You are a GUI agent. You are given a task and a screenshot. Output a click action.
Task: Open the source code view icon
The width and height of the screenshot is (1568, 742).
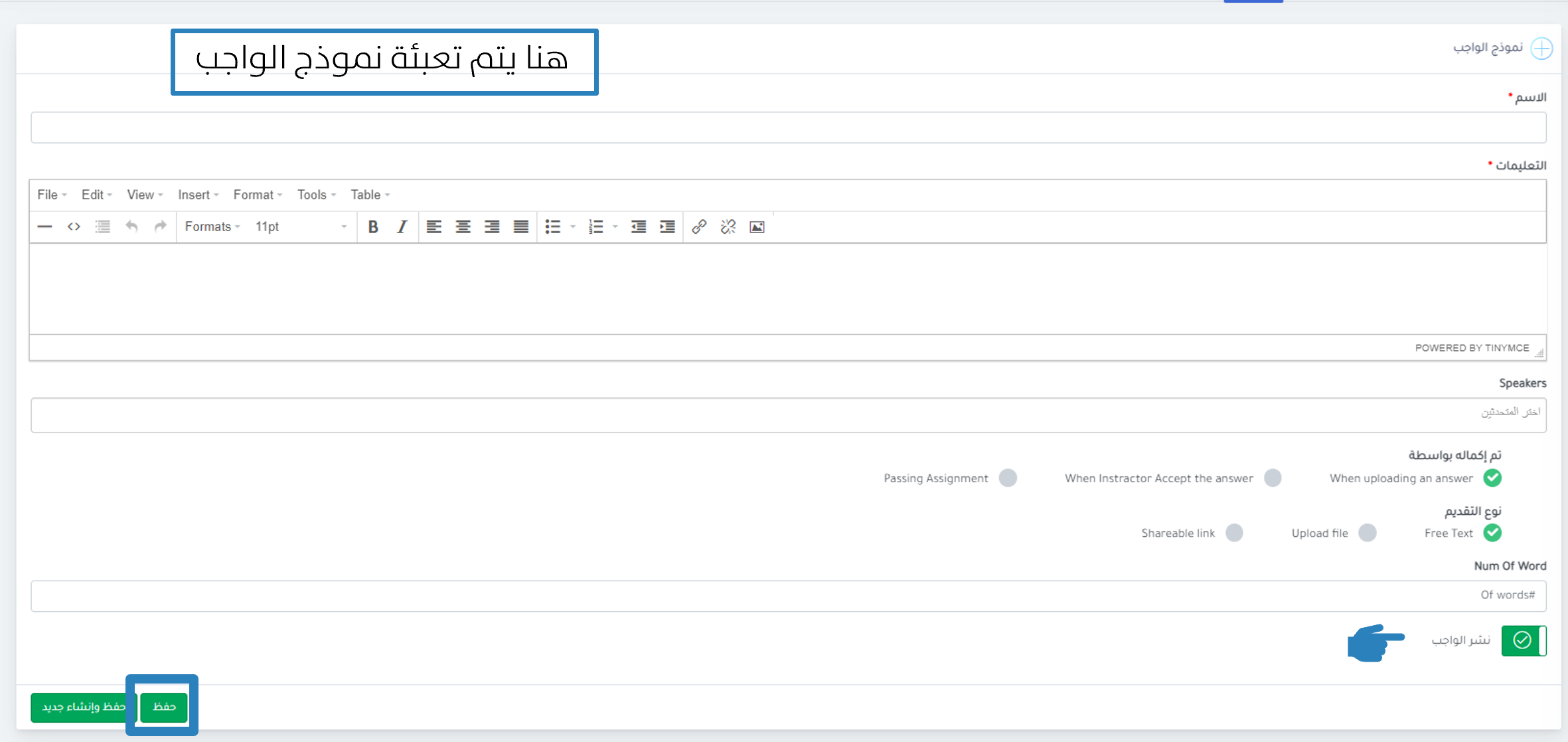74,227
